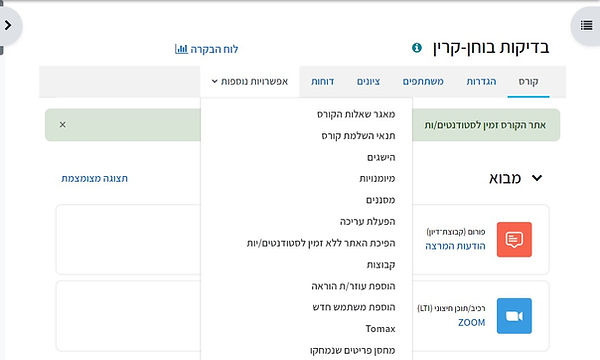This screenshot has height=360, width=600.
Task: Choose מאגר שאלות הקורס from menu
Action: [356, 114]
